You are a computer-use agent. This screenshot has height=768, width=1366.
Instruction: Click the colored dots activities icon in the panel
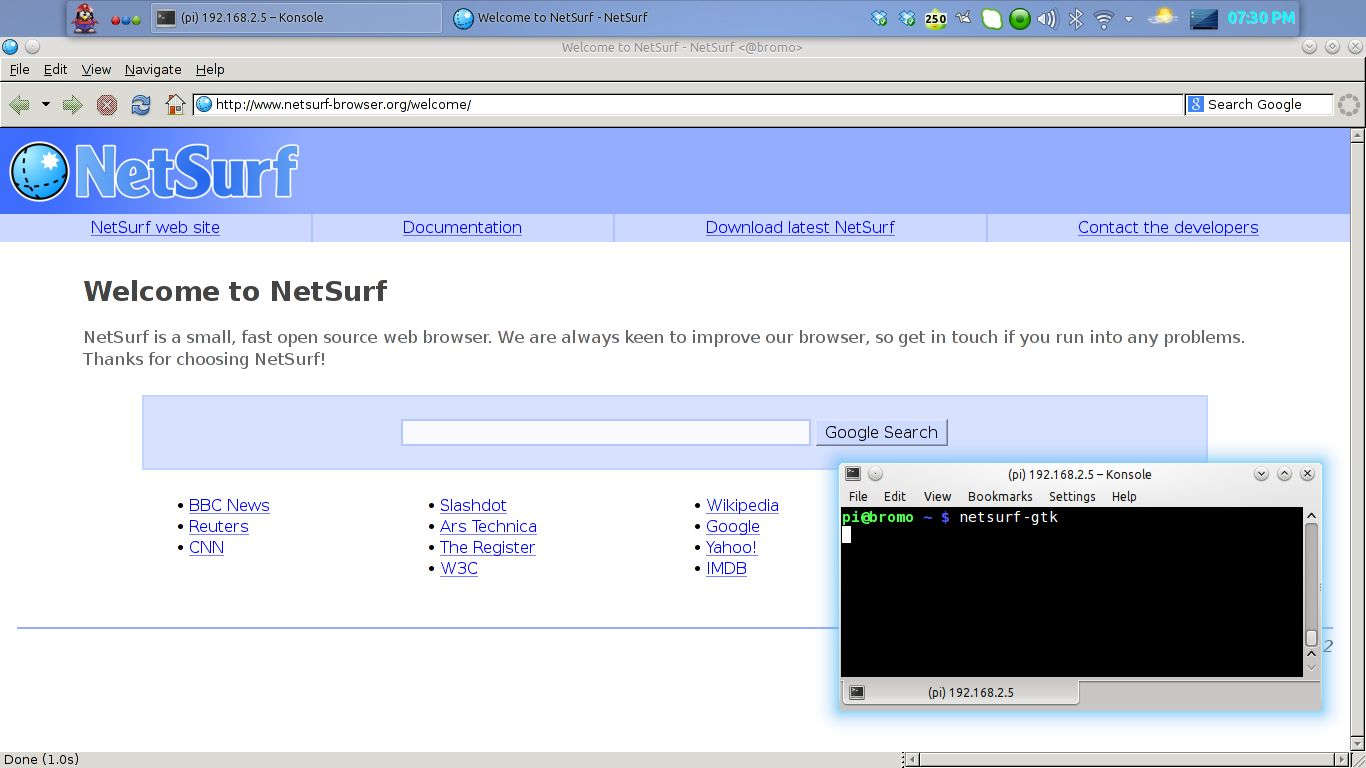pos(125,19)
